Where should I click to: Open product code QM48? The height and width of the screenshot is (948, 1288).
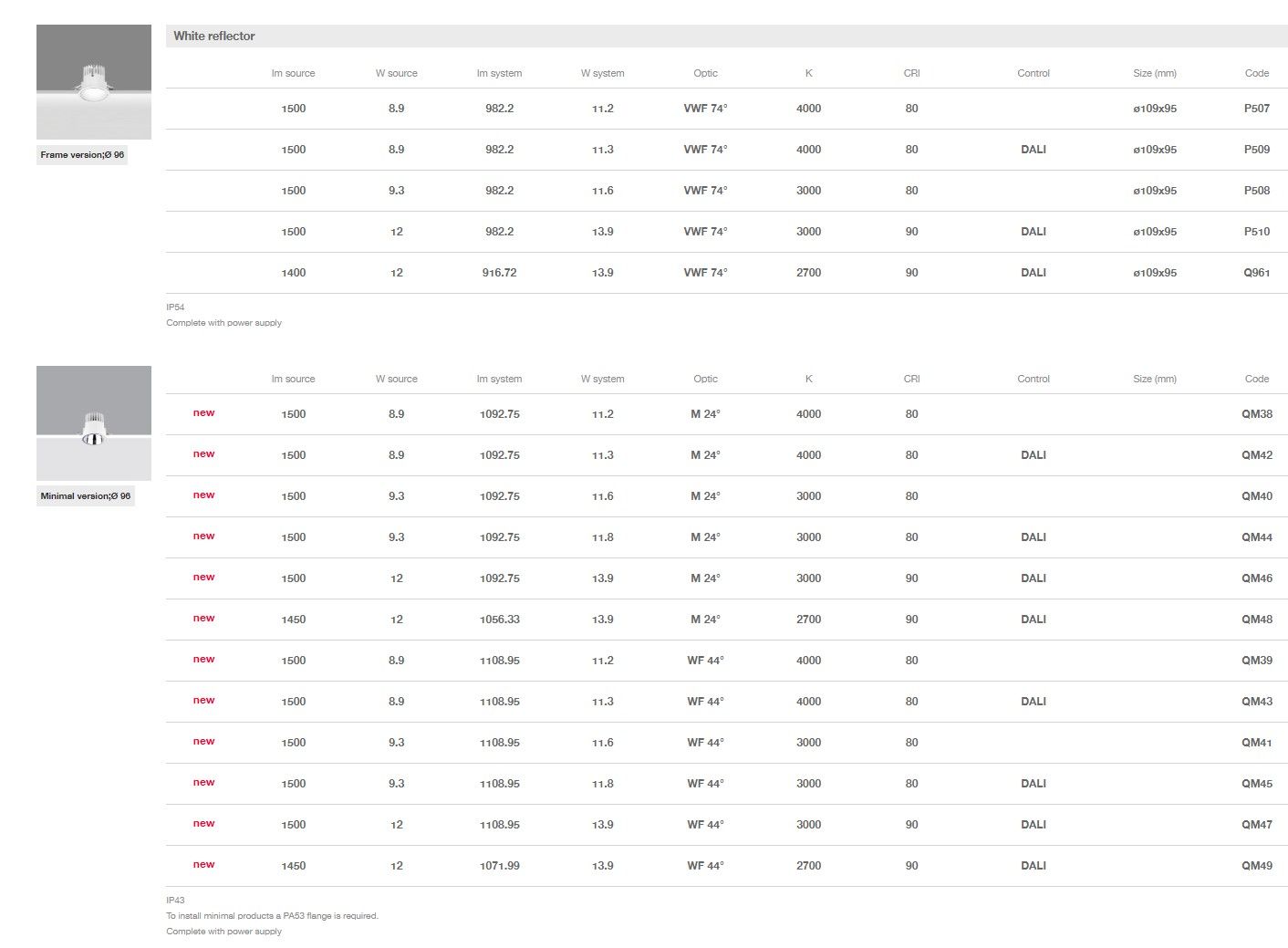click(1256, 620)
